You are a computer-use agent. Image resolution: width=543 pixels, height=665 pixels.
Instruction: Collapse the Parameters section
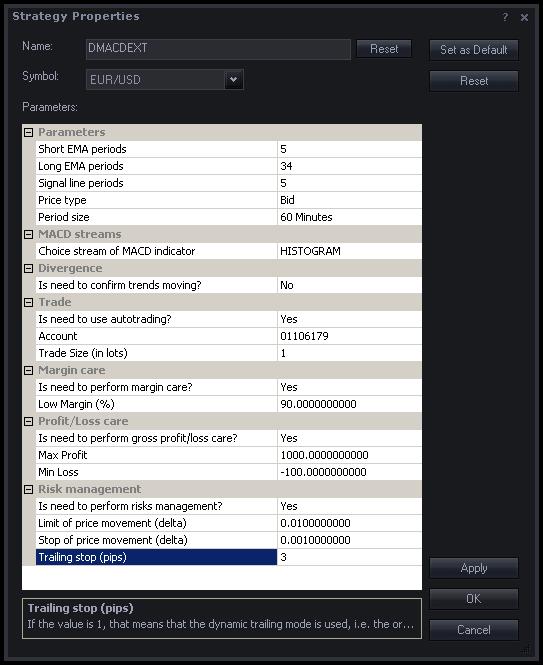coord(28,132)
